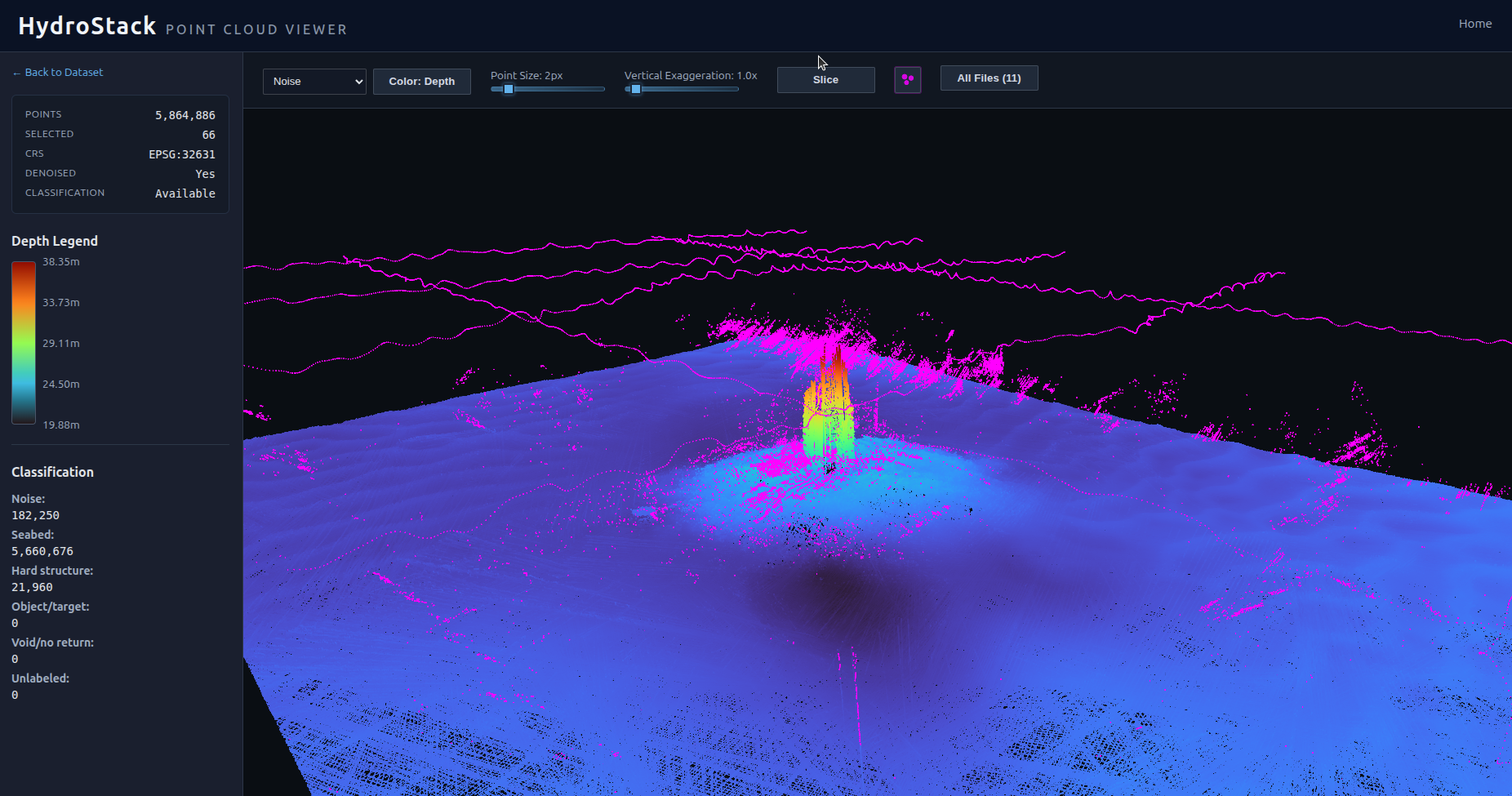1512x796 pixels.
Task: Switch color mode via the Color: Depth button
Action: point(421,81)
